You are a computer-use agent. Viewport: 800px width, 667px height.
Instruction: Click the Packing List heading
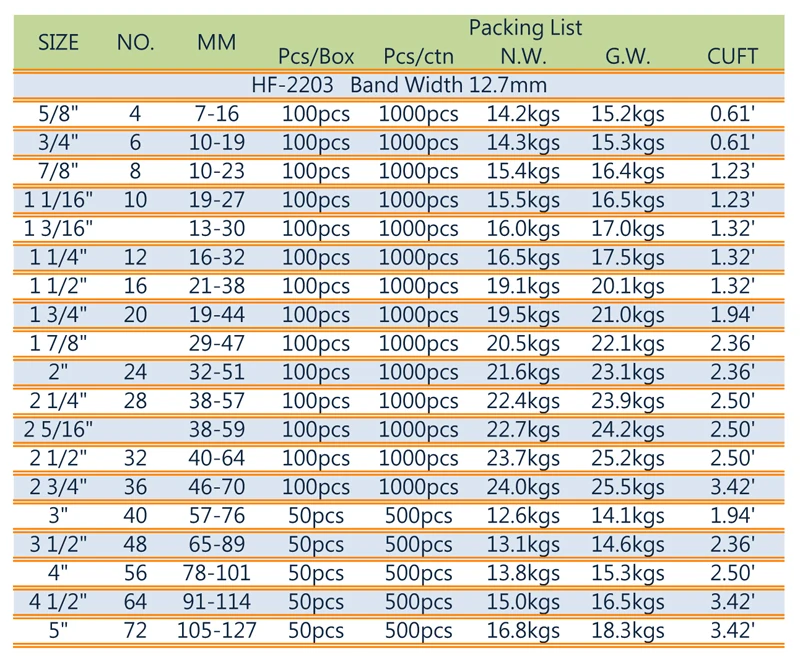pos(525,27)
